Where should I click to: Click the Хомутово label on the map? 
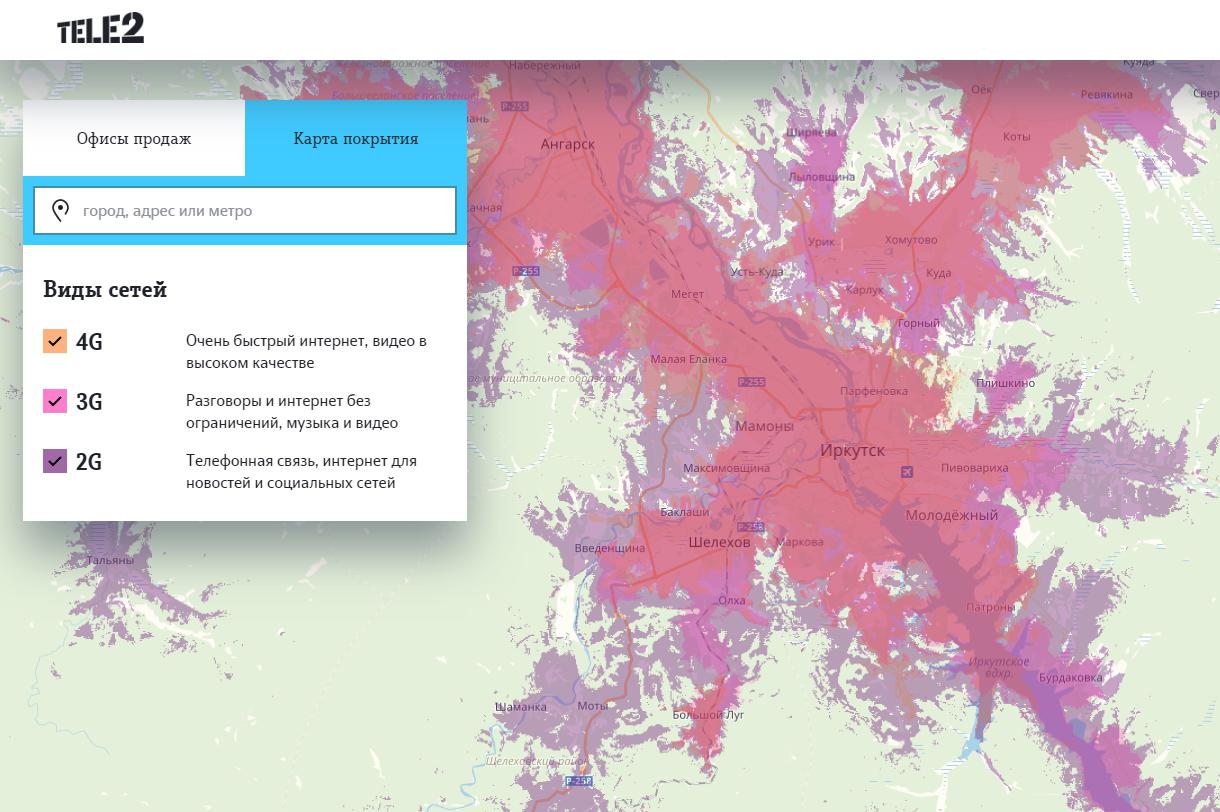point(911,240)
